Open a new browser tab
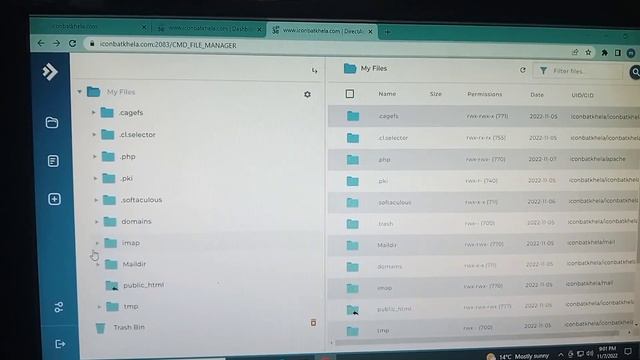 pos(387,32)
